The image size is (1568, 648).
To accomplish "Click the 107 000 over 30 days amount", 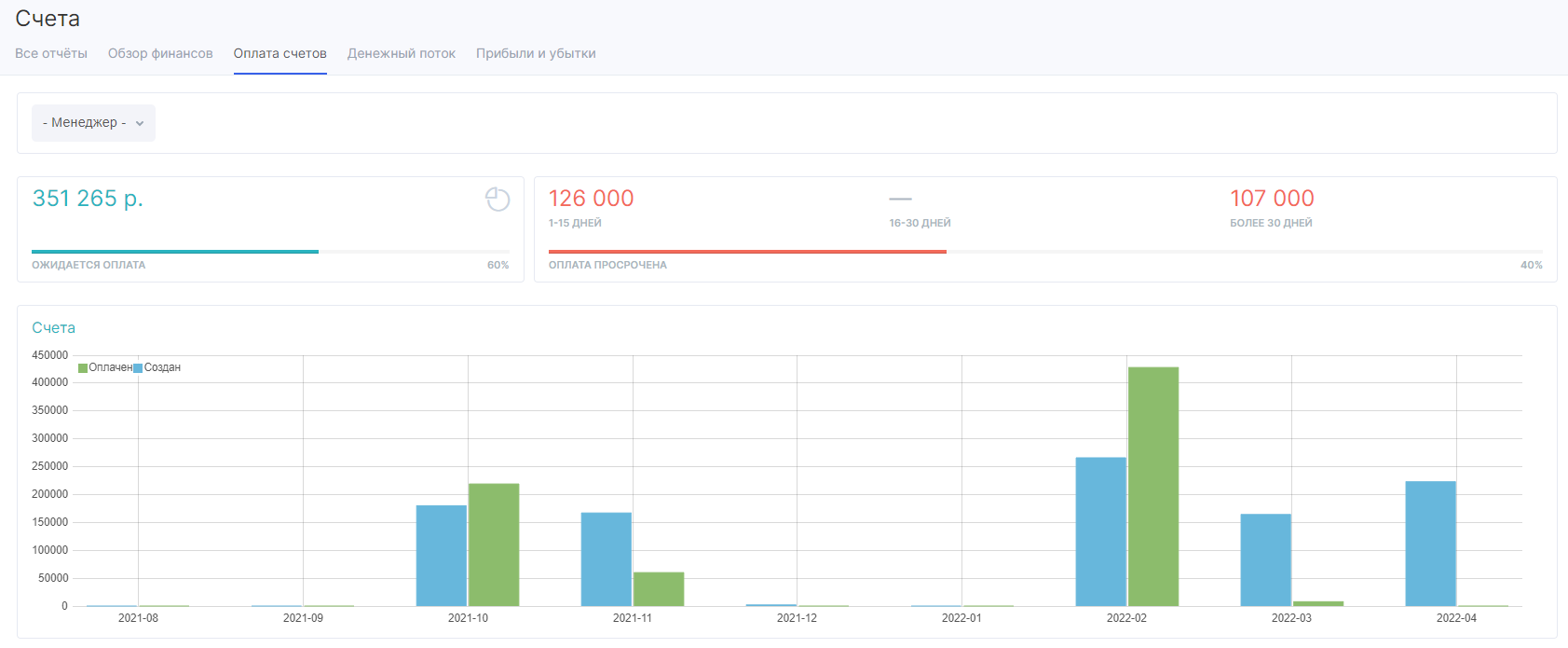I will click(x=1272, y=199).
